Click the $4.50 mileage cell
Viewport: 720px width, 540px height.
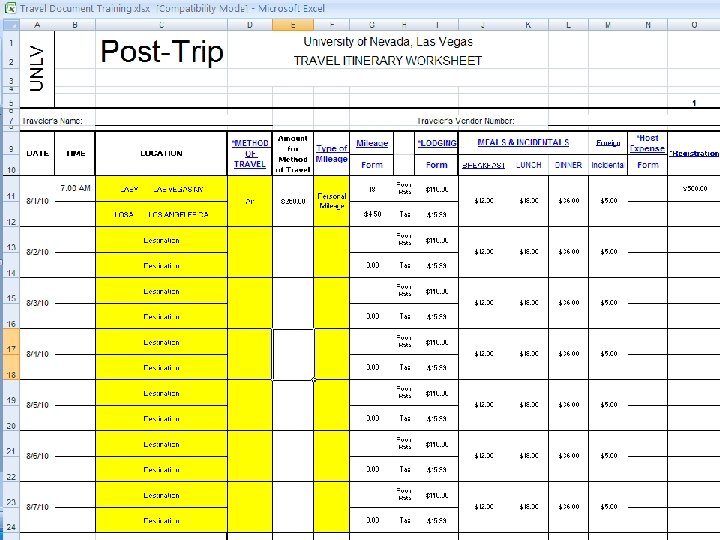point(372,214)
